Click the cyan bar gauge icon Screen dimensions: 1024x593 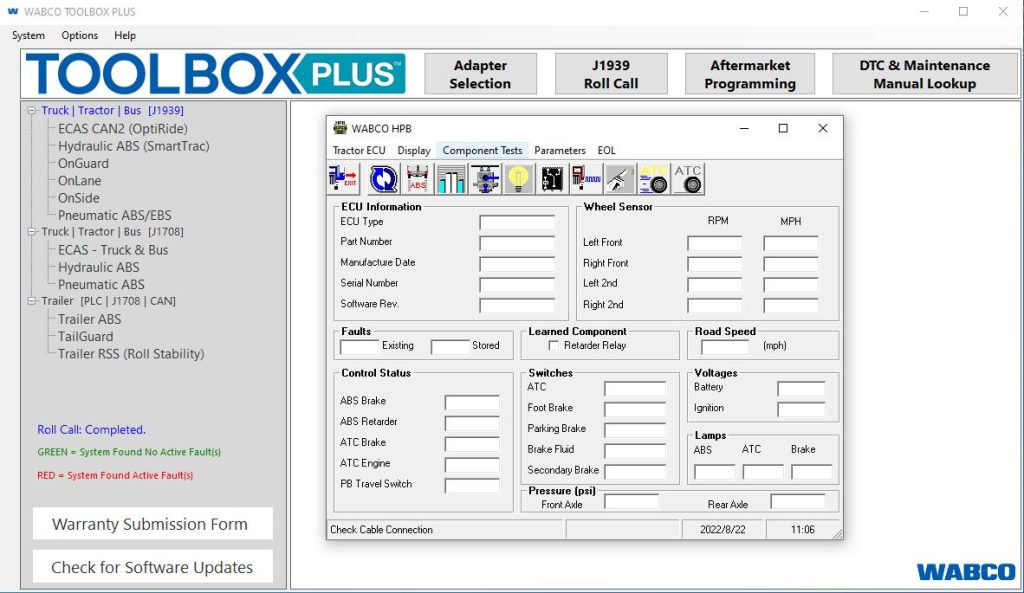click(452, 179)
